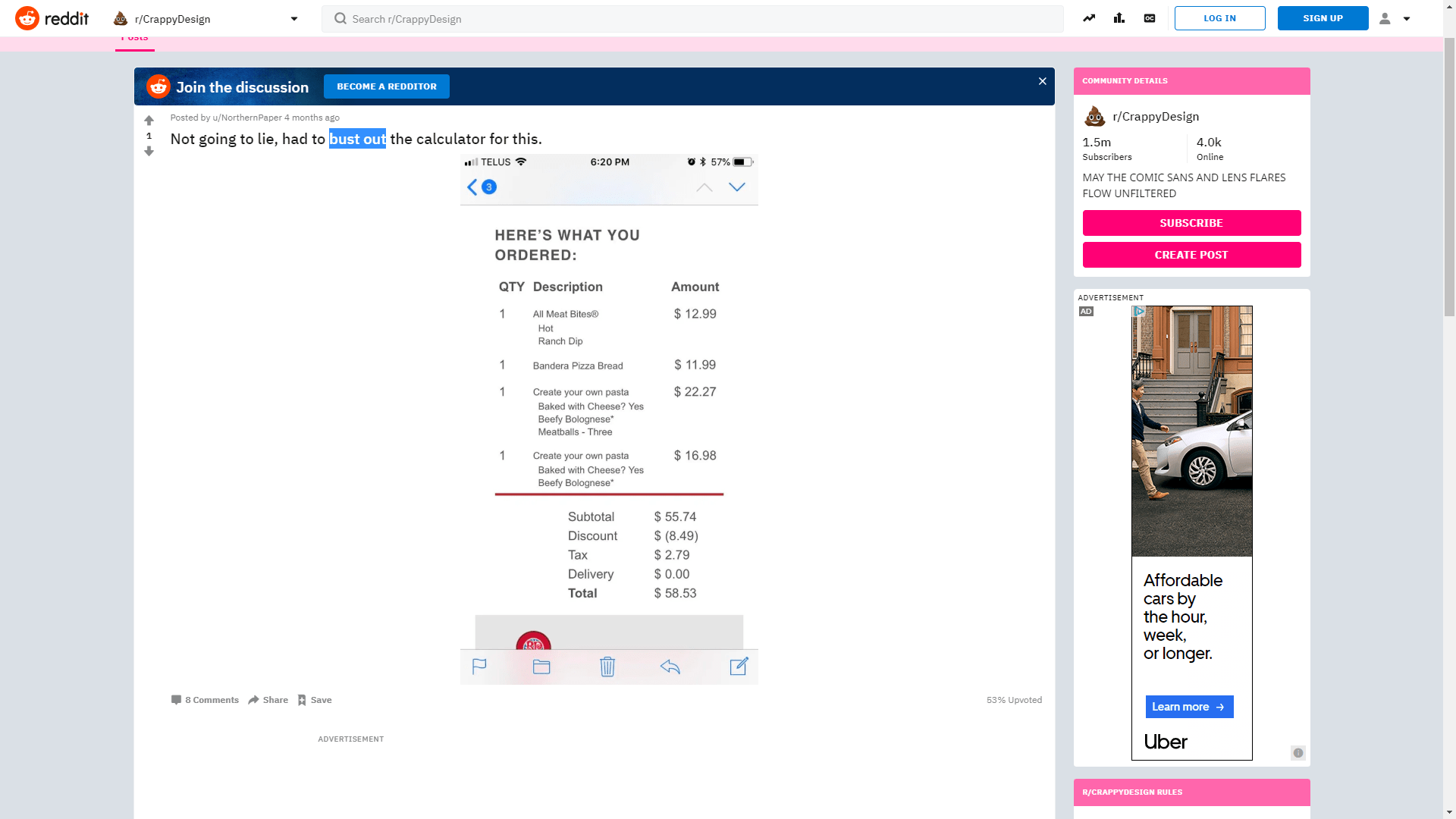Viewport: 1456px width, 819px height.
Task: Click the Reddit logo home icon
Action: (x=27, y=18)
